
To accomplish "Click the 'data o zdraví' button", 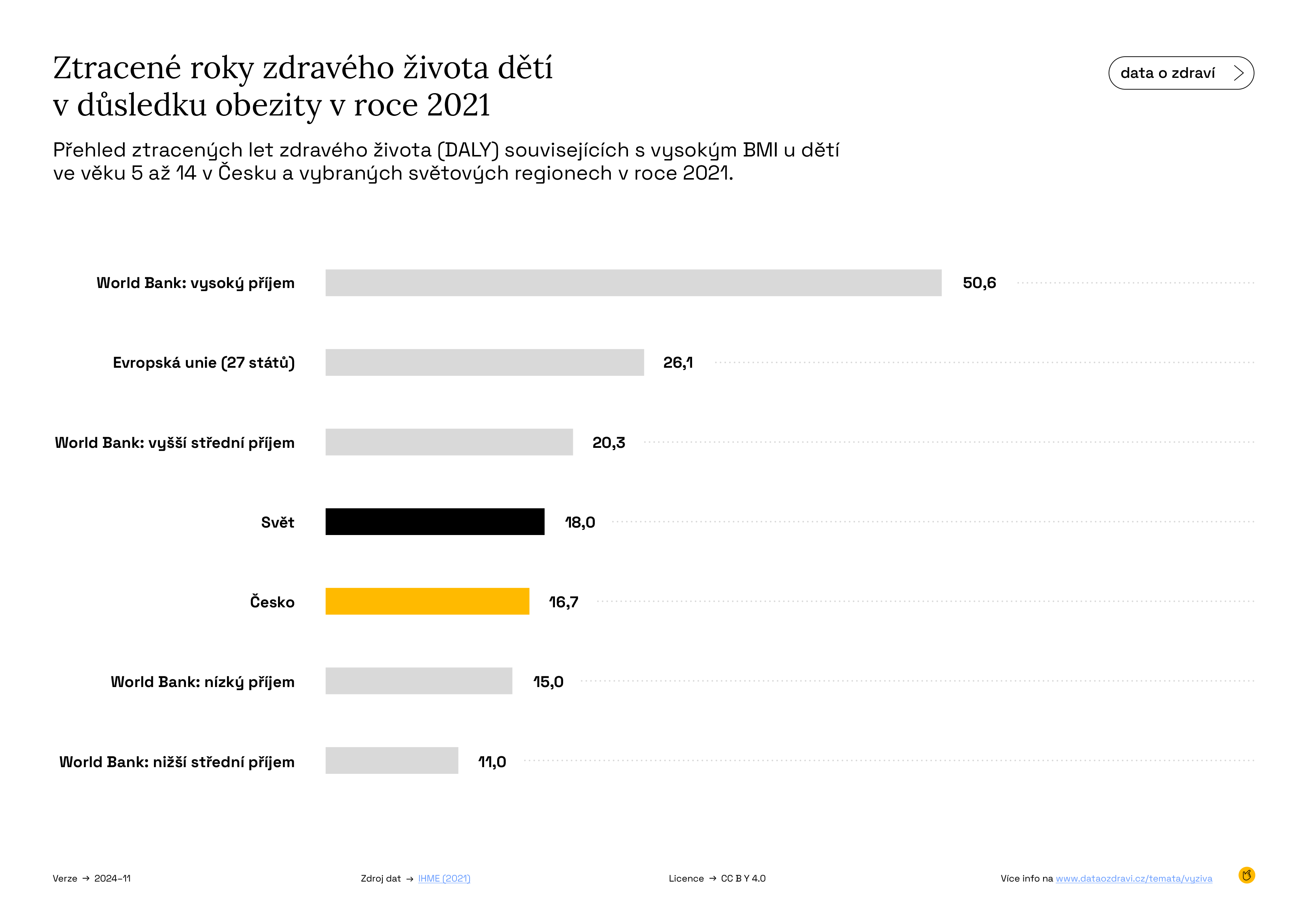I will click(1181, 73).
